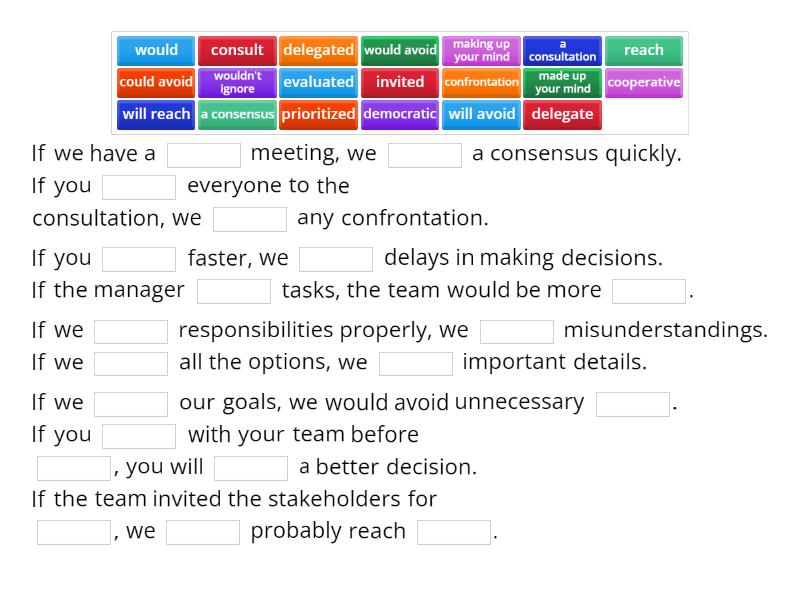Choose the green 'would avoid' tile
Viewport: 800px width, 600px height.
[x=400, y=50]
